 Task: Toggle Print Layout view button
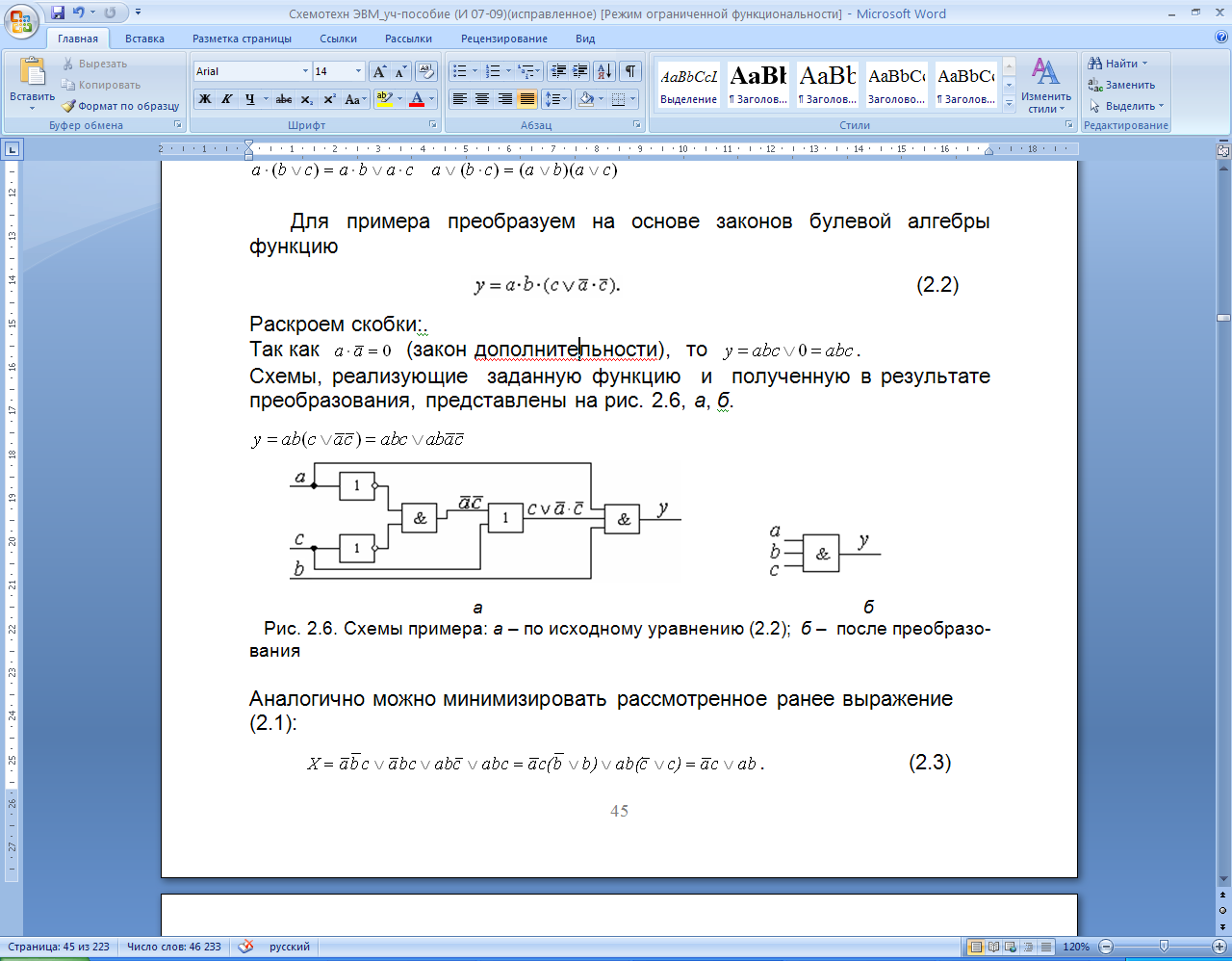976,947
